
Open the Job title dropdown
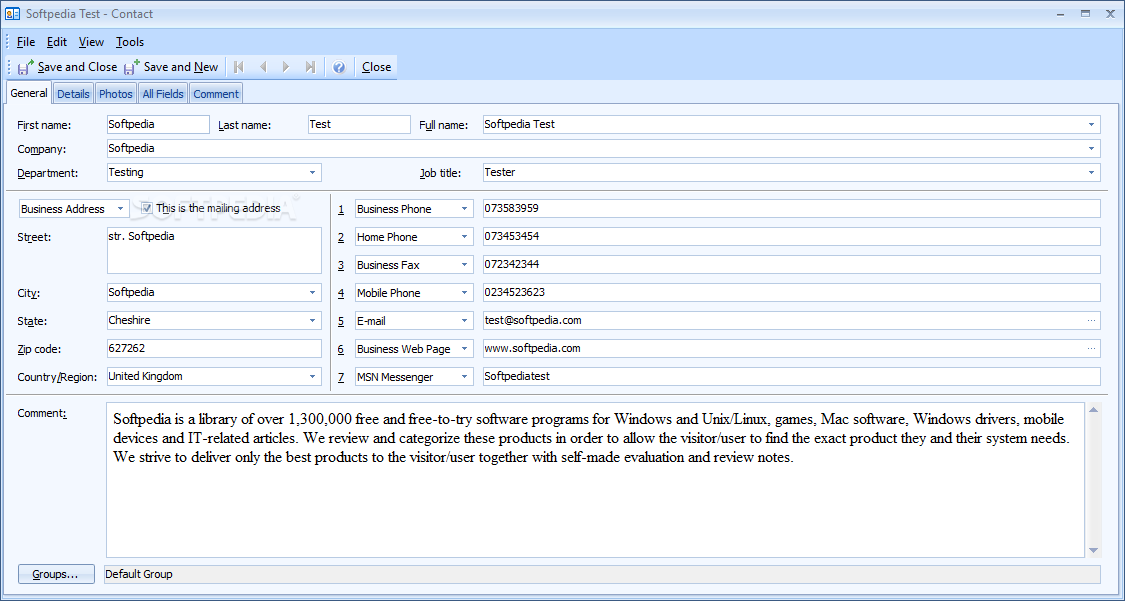click(1091, 173)
